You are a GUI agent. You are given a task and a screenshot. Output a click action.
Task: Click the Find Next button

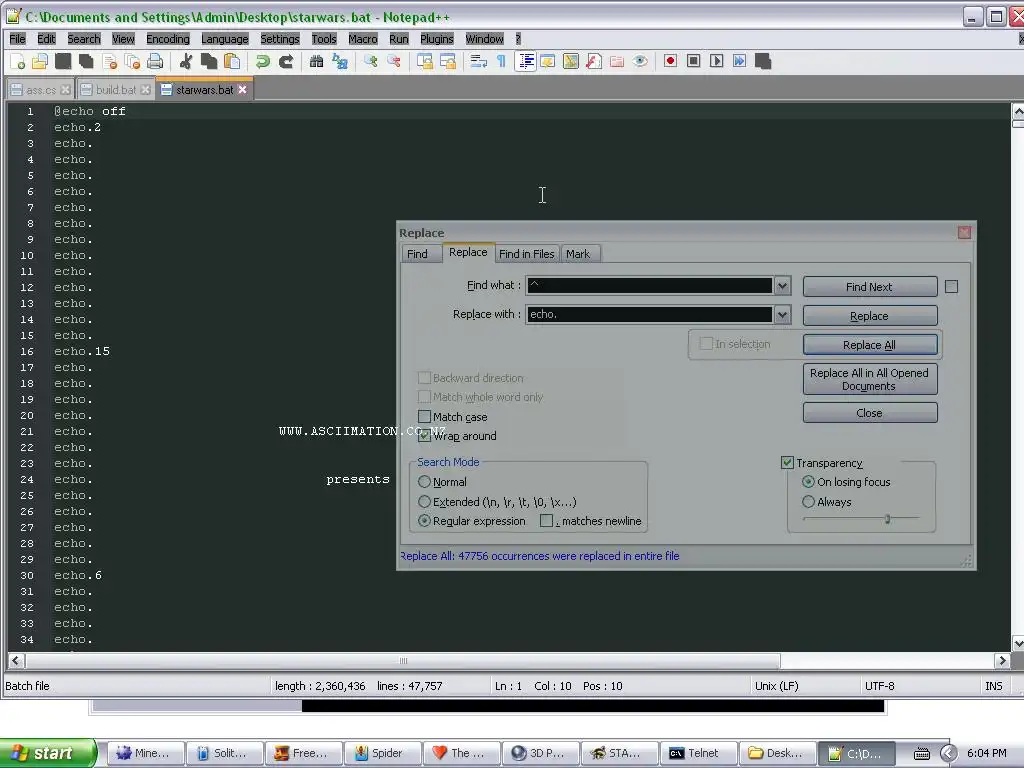point(870,287)
